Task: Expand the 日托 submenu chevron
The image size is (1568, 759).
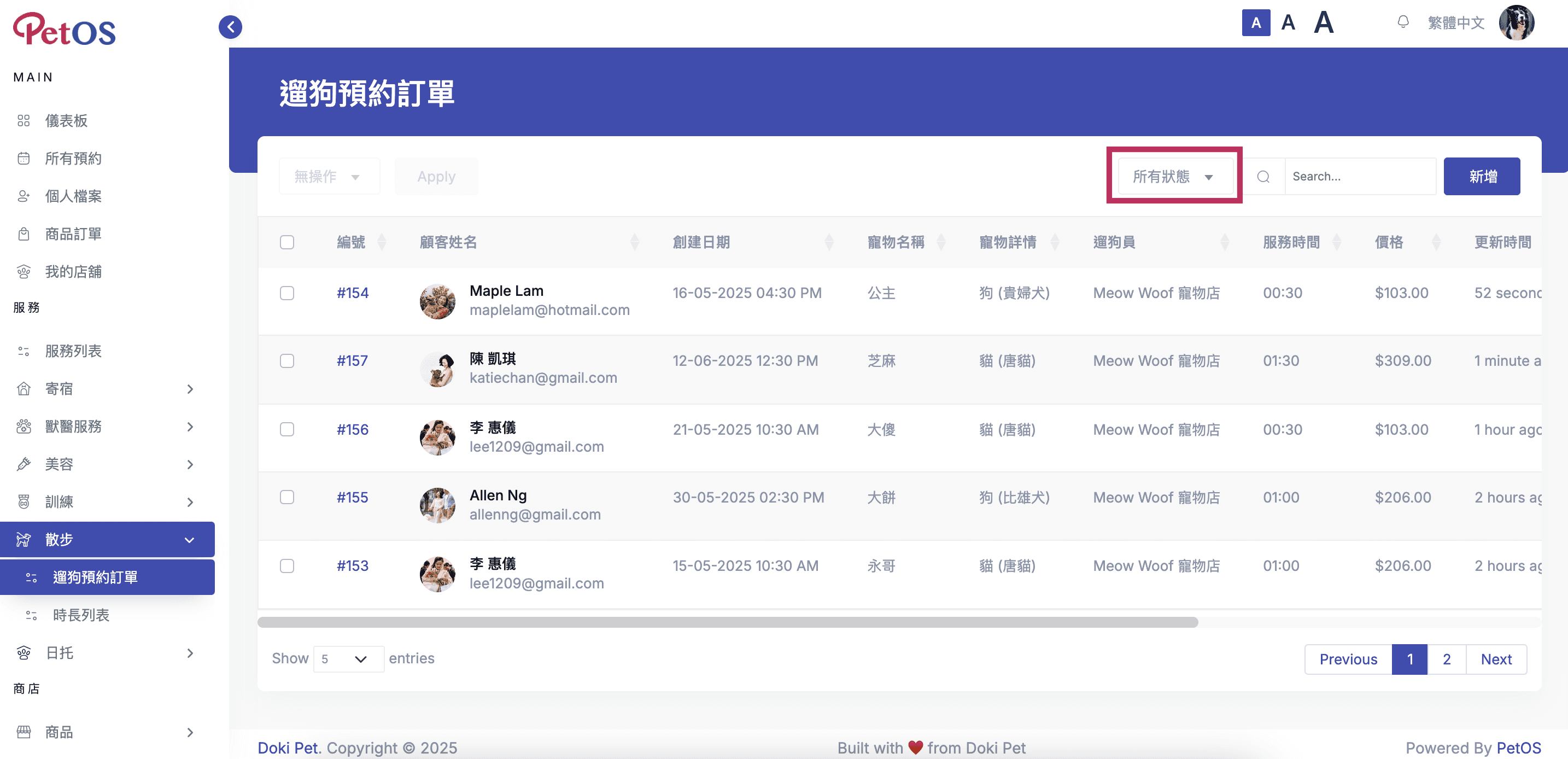Action: 190,652
